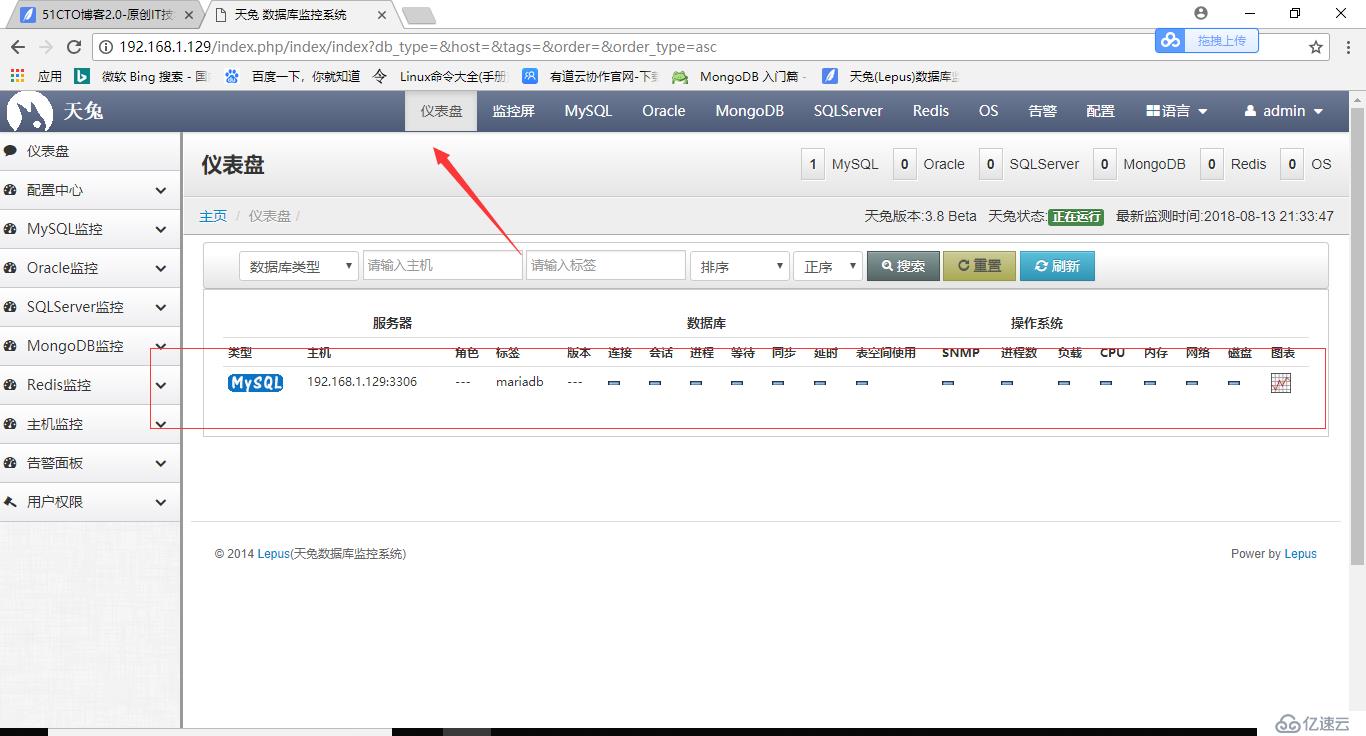Image resolution: width=1366 pixels, height=736 pixels.
Task: Click the 搜索 search button
Action: coord(903,266)
